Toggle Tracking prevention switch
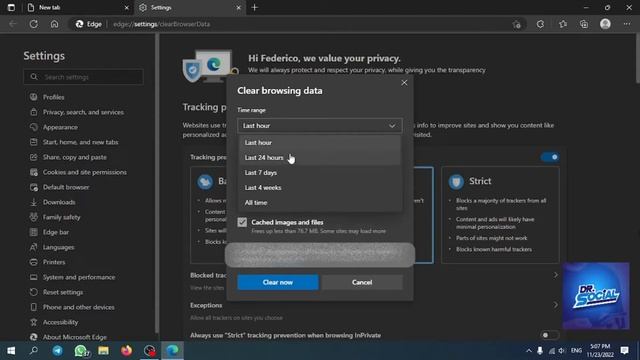Viewport: 640px width, 360px height. (549, 157)
